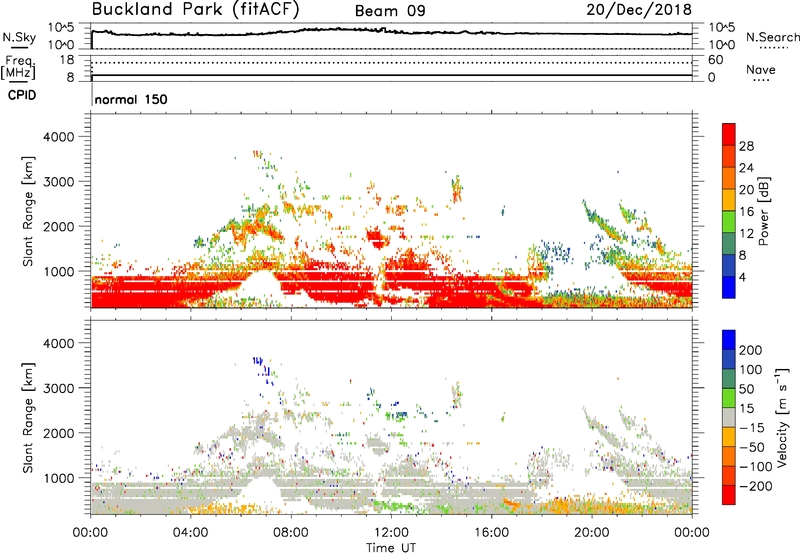
Task: Click the 04:00 time tick label
Action: click(190, 533)
